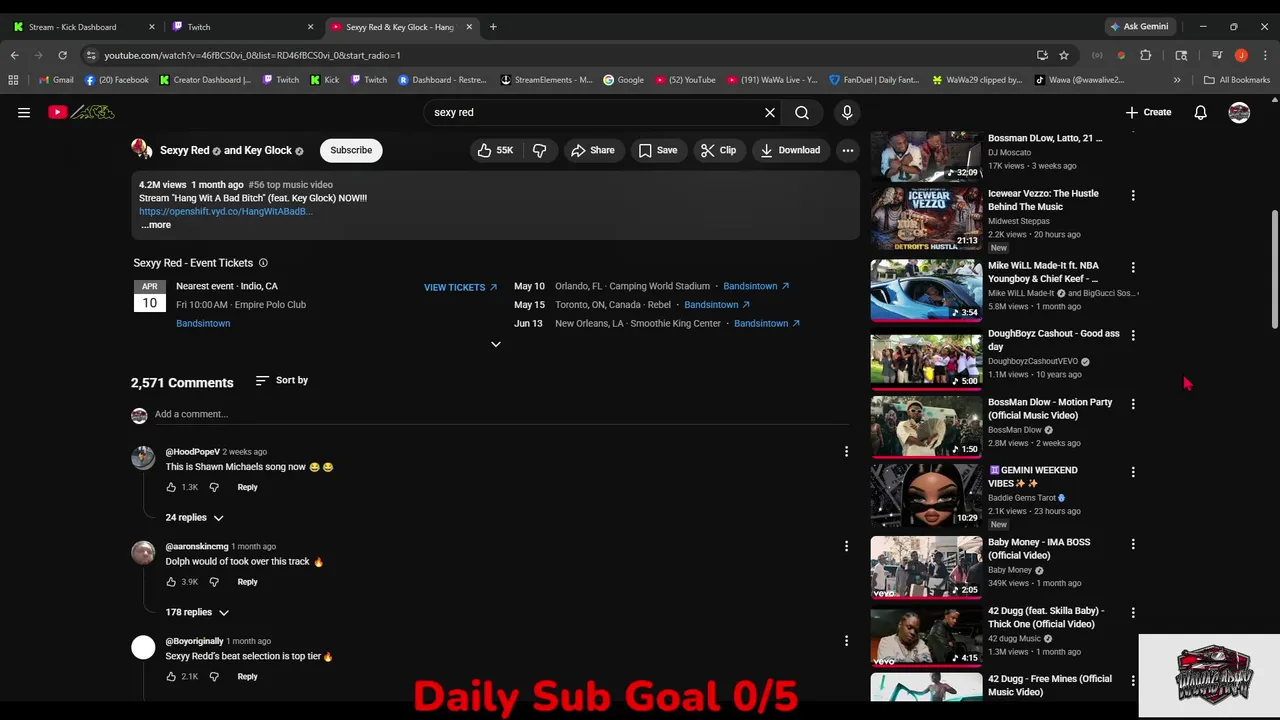Viewport: 1280px width, 720px height.
Task: Click the page vertical scrollbar
Action: [1274, 270]
